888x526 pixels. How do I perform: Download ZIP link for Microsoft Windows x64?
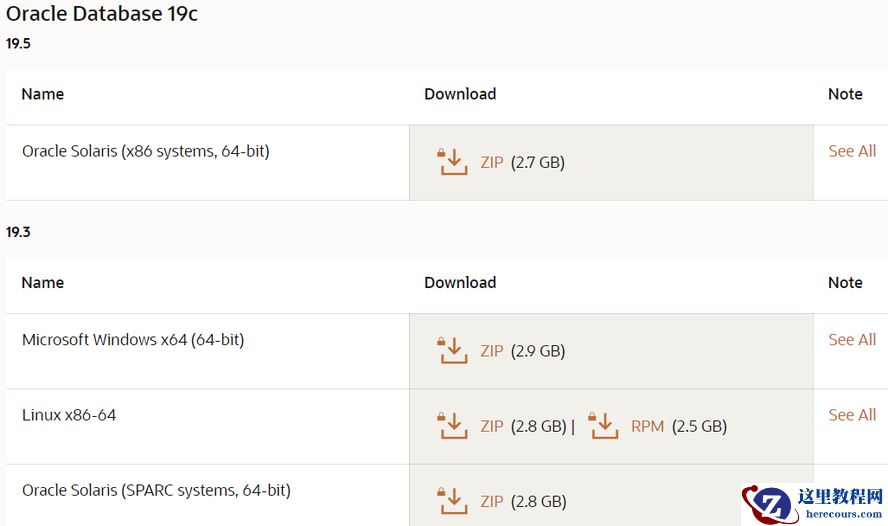(492, 351)
